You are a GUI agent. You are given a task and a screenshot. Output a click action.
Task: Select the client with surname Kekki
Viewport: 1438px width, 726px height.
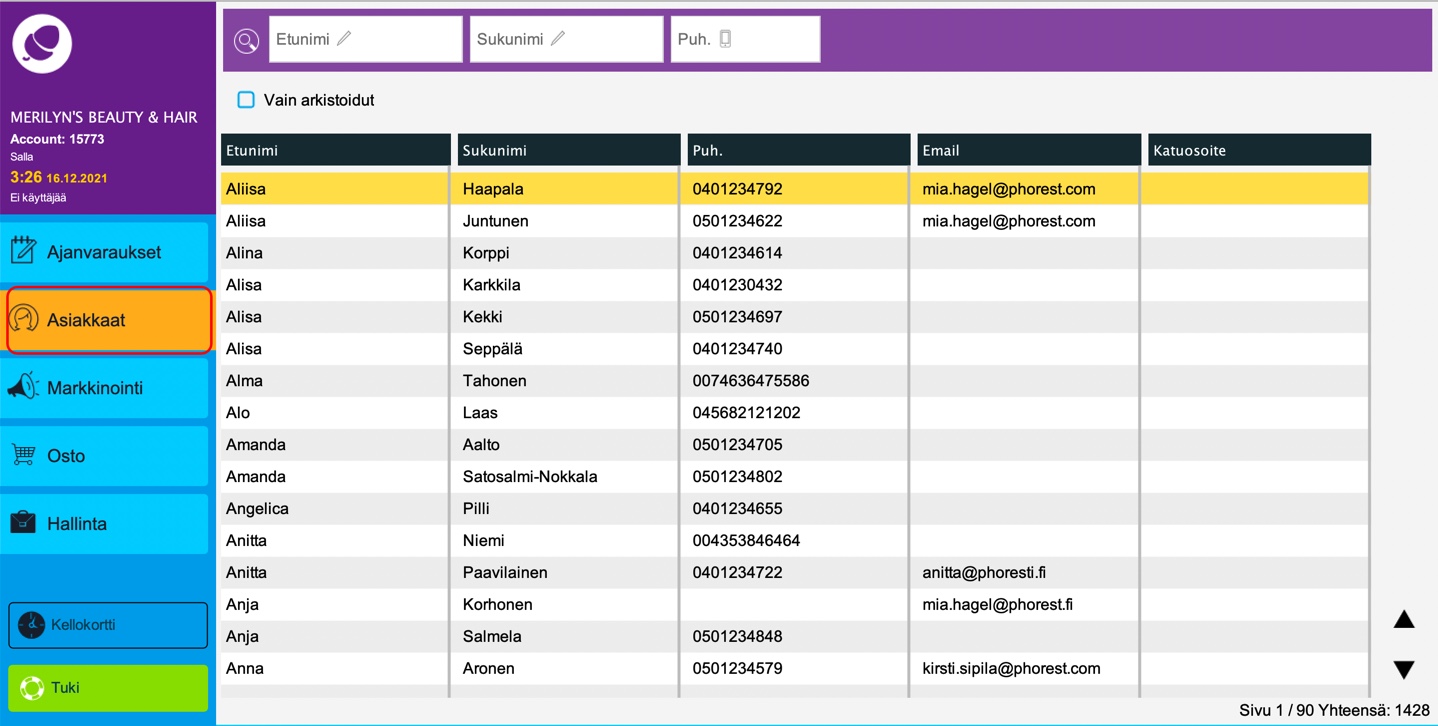(x=795, y=317)
